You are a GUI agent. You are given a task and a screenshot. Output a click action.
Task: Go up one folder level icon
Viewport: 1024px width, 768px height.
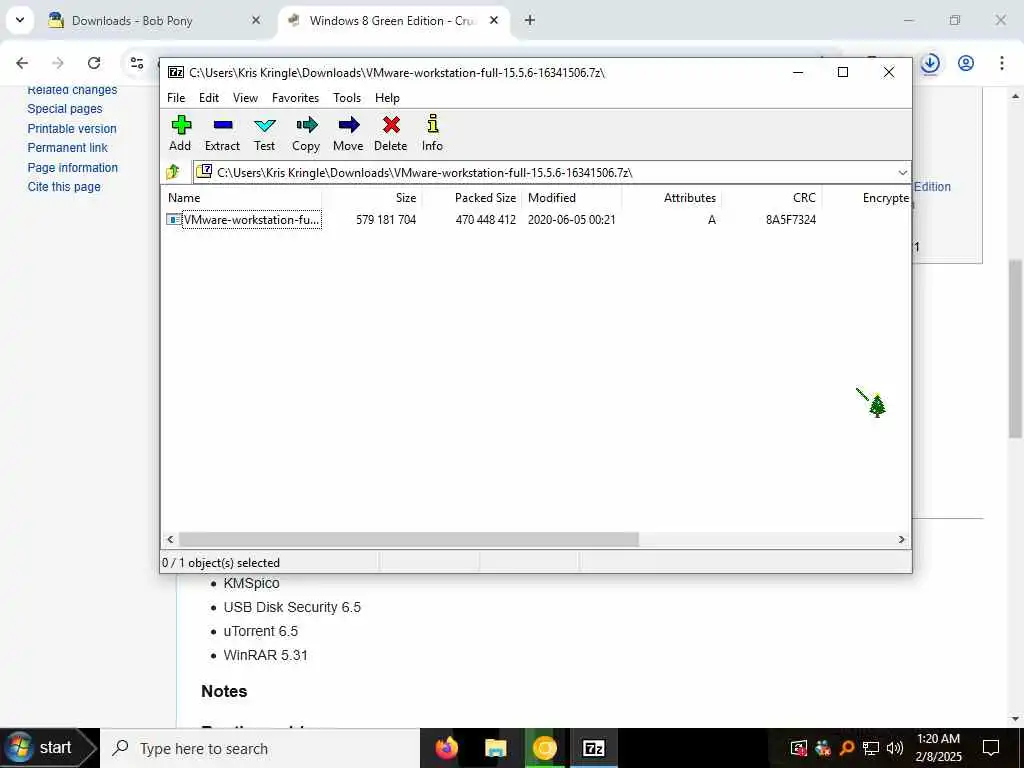(x=173, y=172)
